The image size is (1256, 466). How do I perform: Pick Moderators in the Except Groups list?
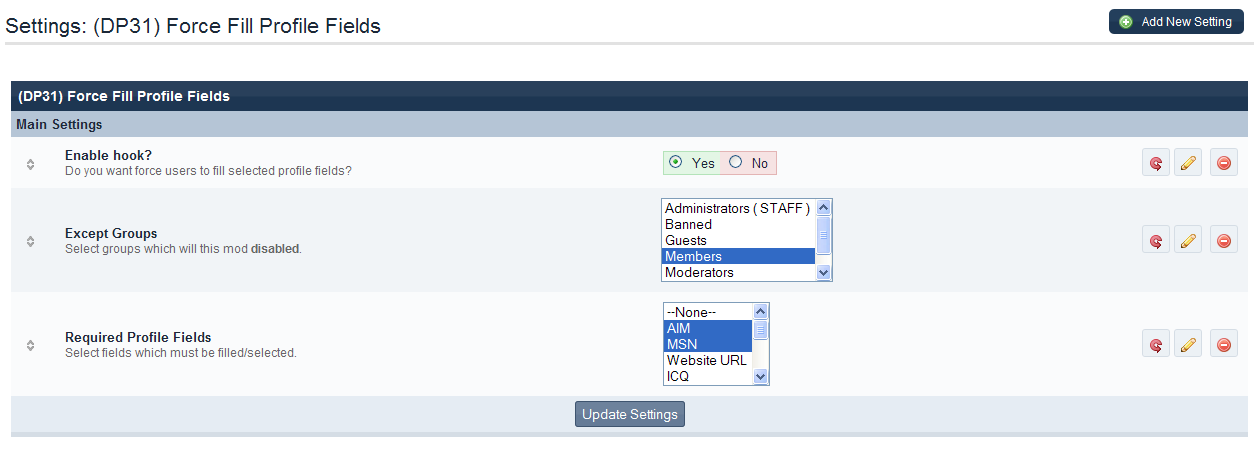click(699, 273)
